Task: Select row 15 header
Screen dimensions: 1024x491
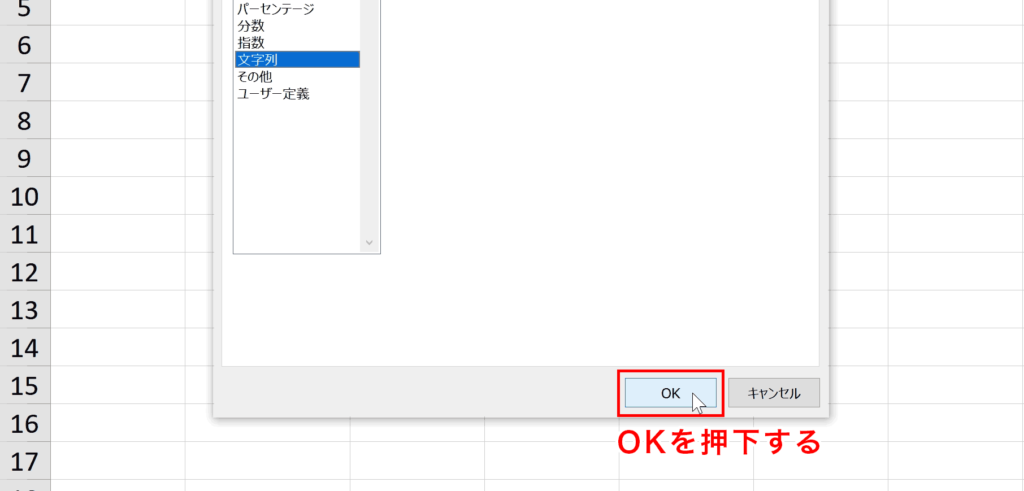Action: (25, 385)
